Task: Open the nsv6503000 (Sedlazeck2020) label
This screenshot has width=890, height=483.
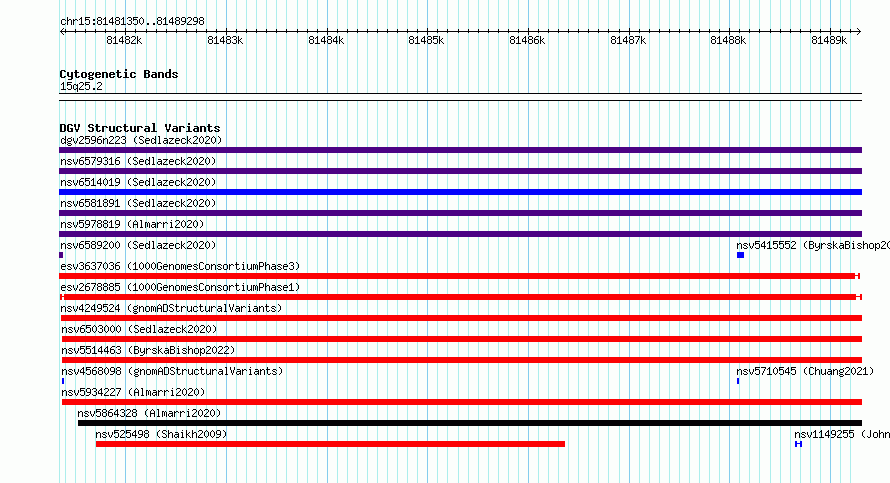Action: pyautogui.click(x=140, y=329)
